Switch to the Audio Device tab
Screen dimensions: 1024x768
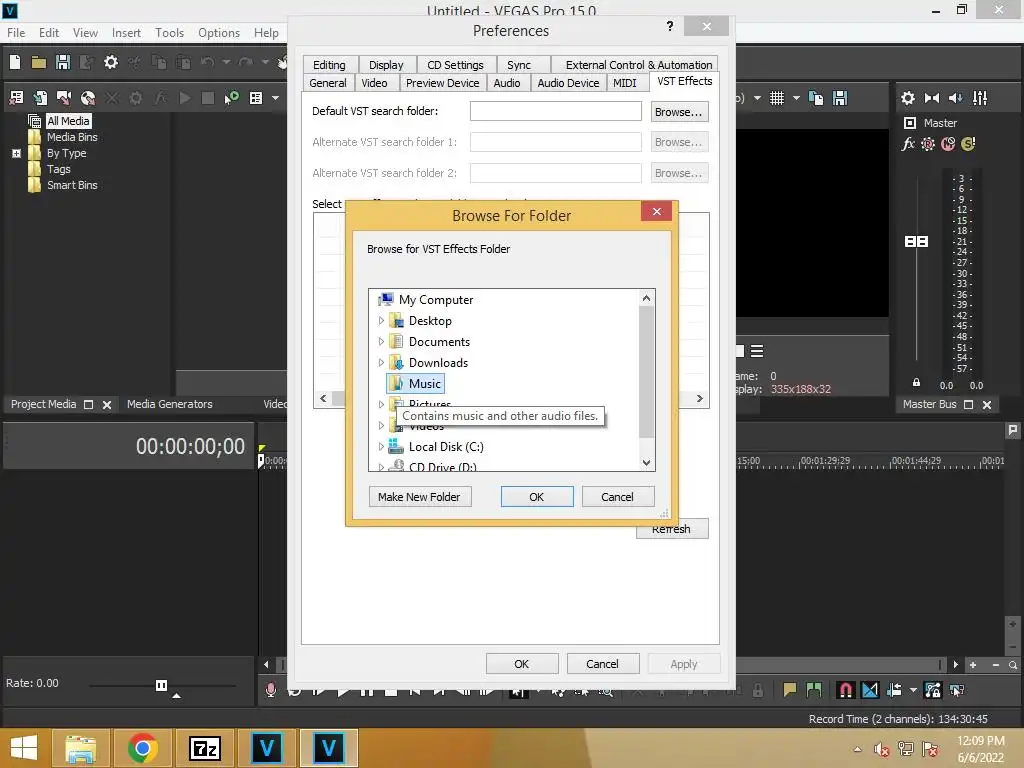click(568, 83)
